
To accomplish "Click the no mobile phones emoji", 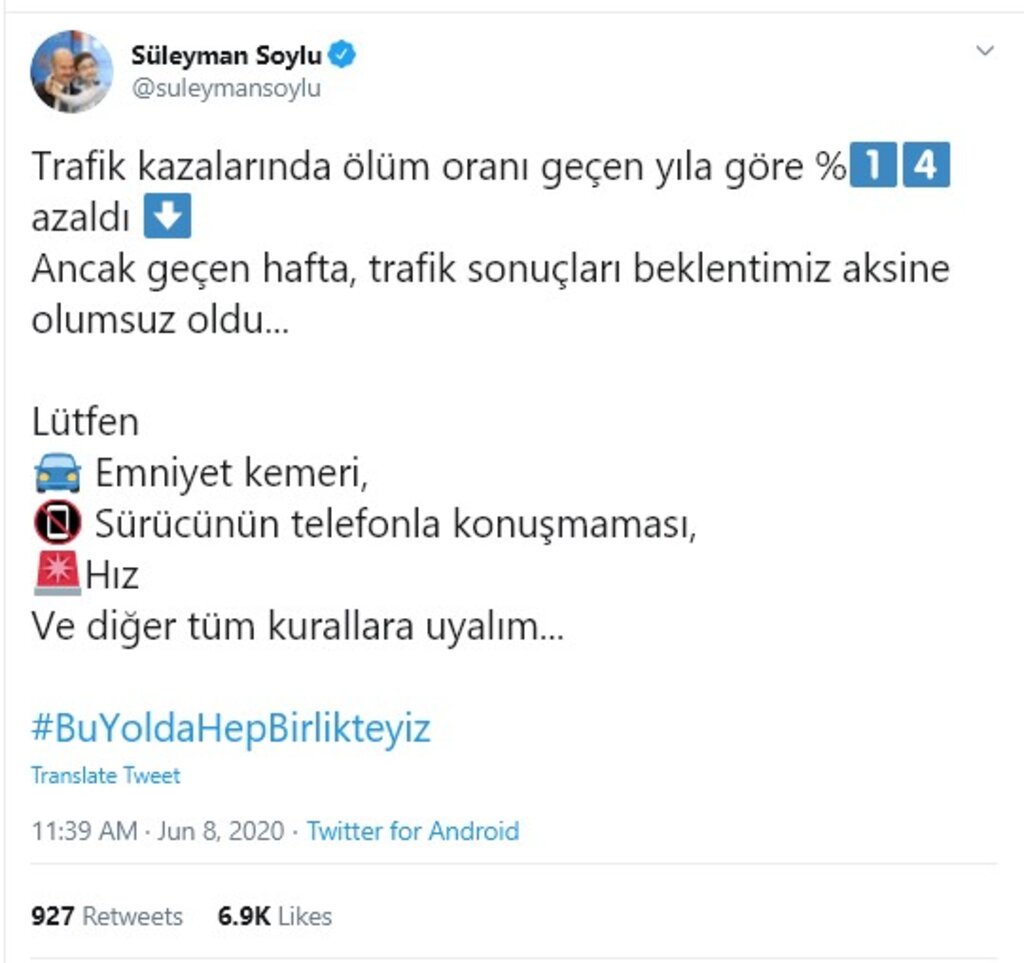I will (57, 523).
